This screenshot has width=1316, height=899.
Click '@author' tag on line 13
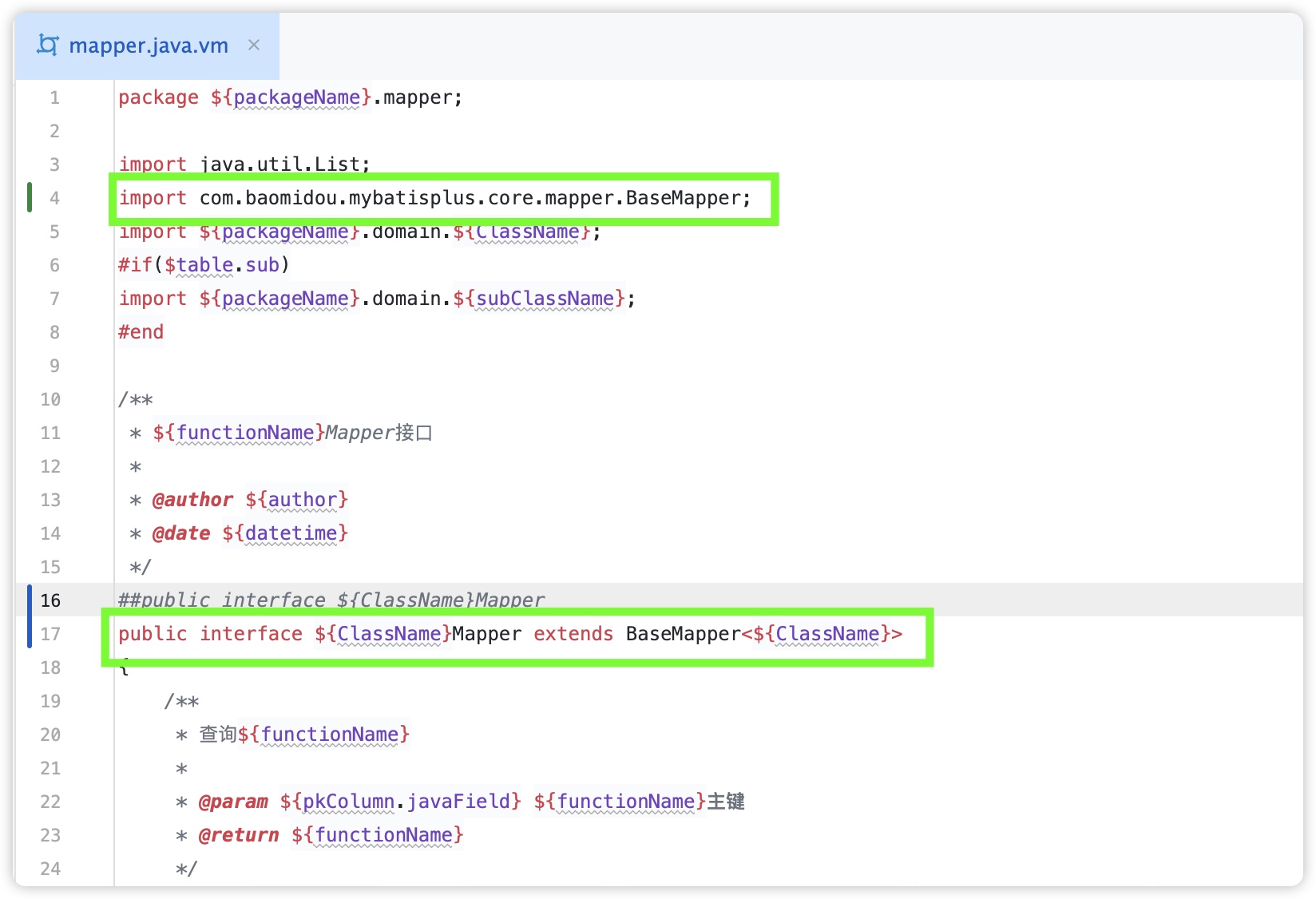192,500
